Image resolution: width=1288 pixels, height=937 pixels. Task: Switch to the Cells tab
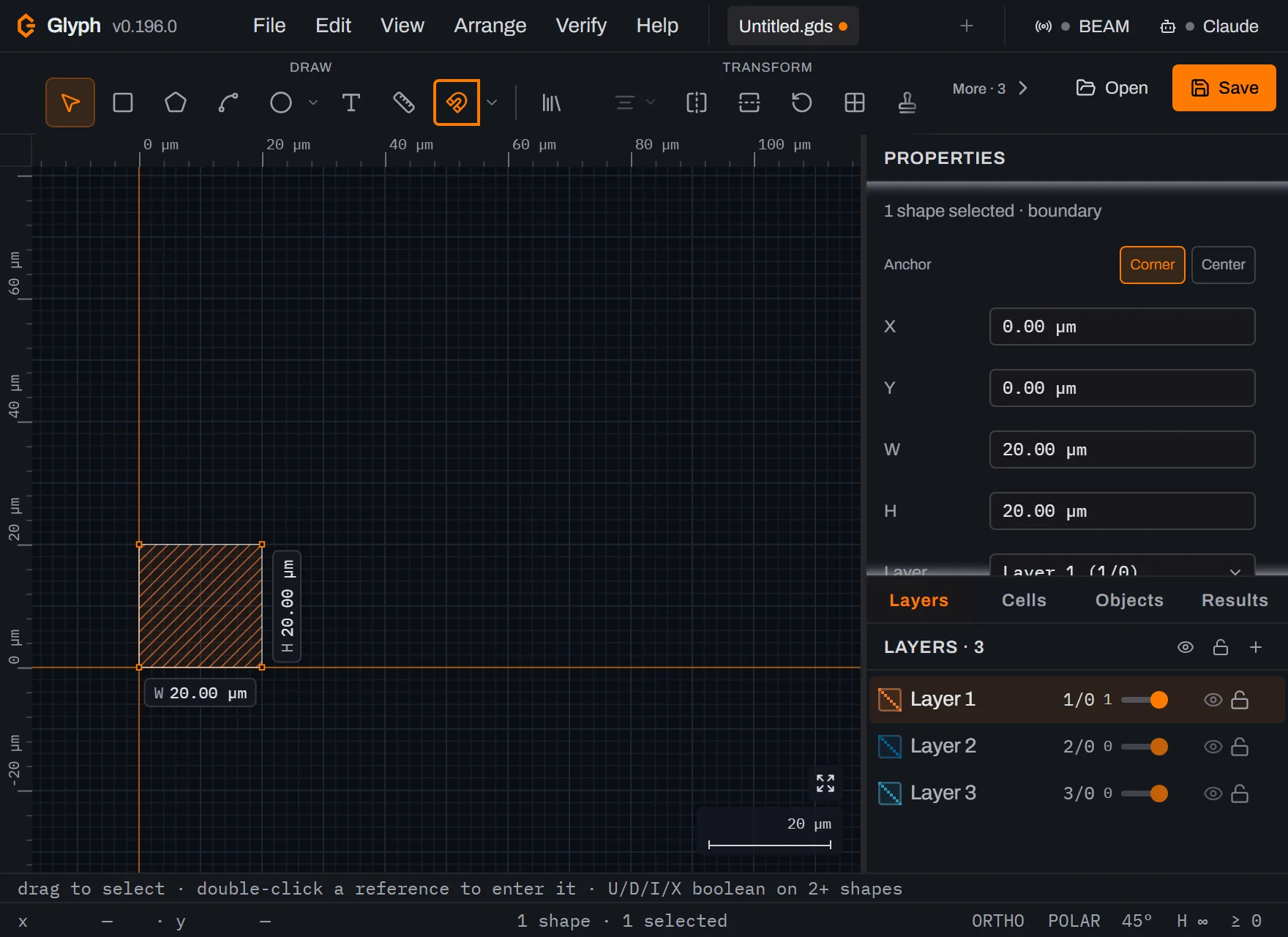1024,600
